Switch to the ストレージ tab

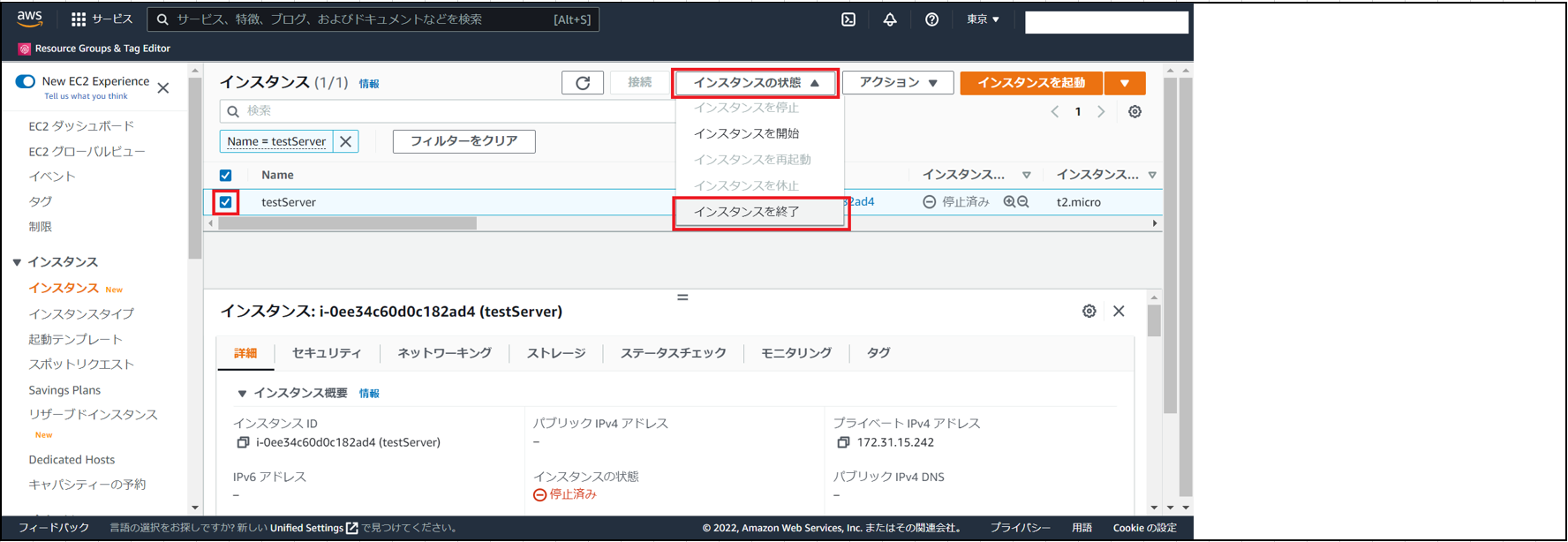pyautogui.click(x=556, y=353)
